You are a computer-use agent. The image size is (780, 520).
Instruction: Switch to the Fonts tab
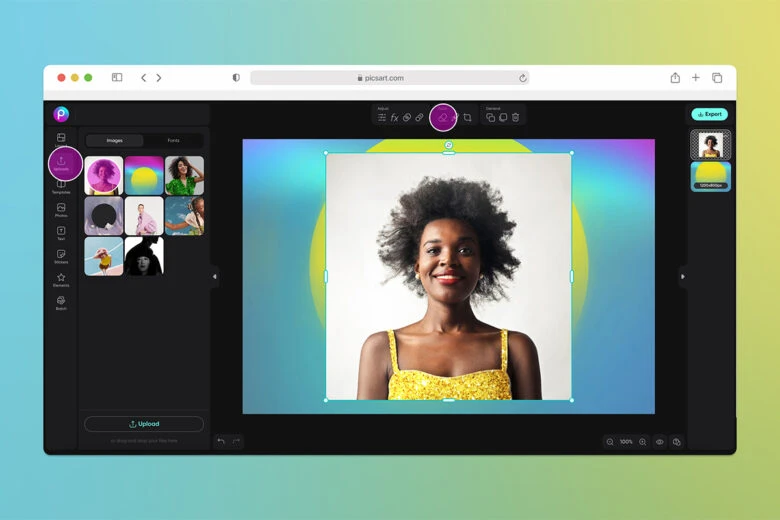coord(173,141)
